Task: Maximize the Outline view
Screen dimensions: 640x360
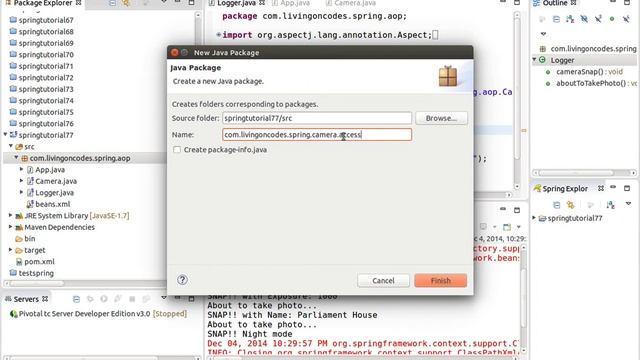Action: pos(627,2)
